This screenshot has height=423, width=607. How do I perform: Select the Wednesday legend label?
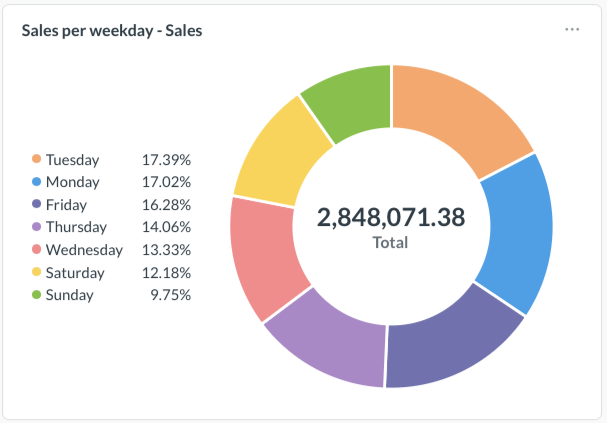pyautogui.click(x=84, y=250)
